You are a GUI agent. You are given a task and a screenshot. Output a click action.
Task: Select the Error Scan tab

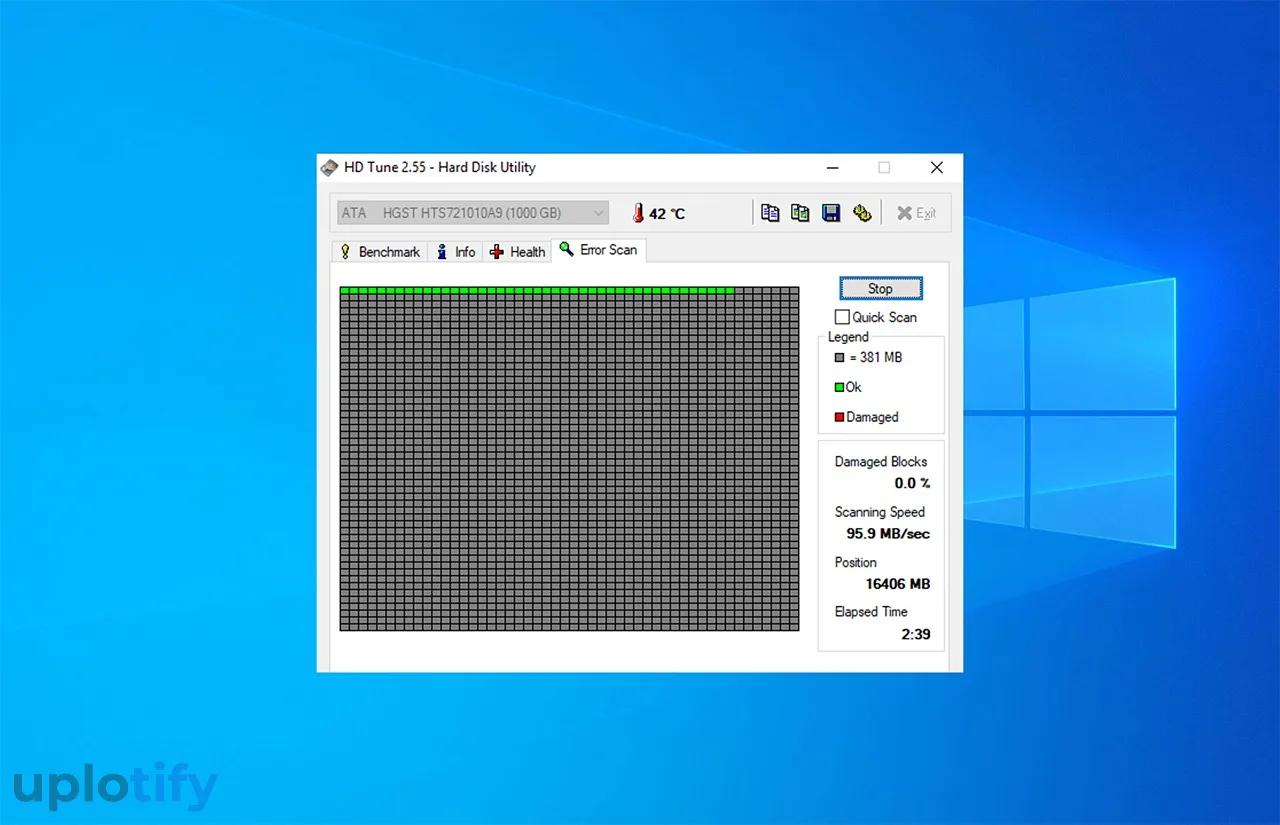click(599, 250)
